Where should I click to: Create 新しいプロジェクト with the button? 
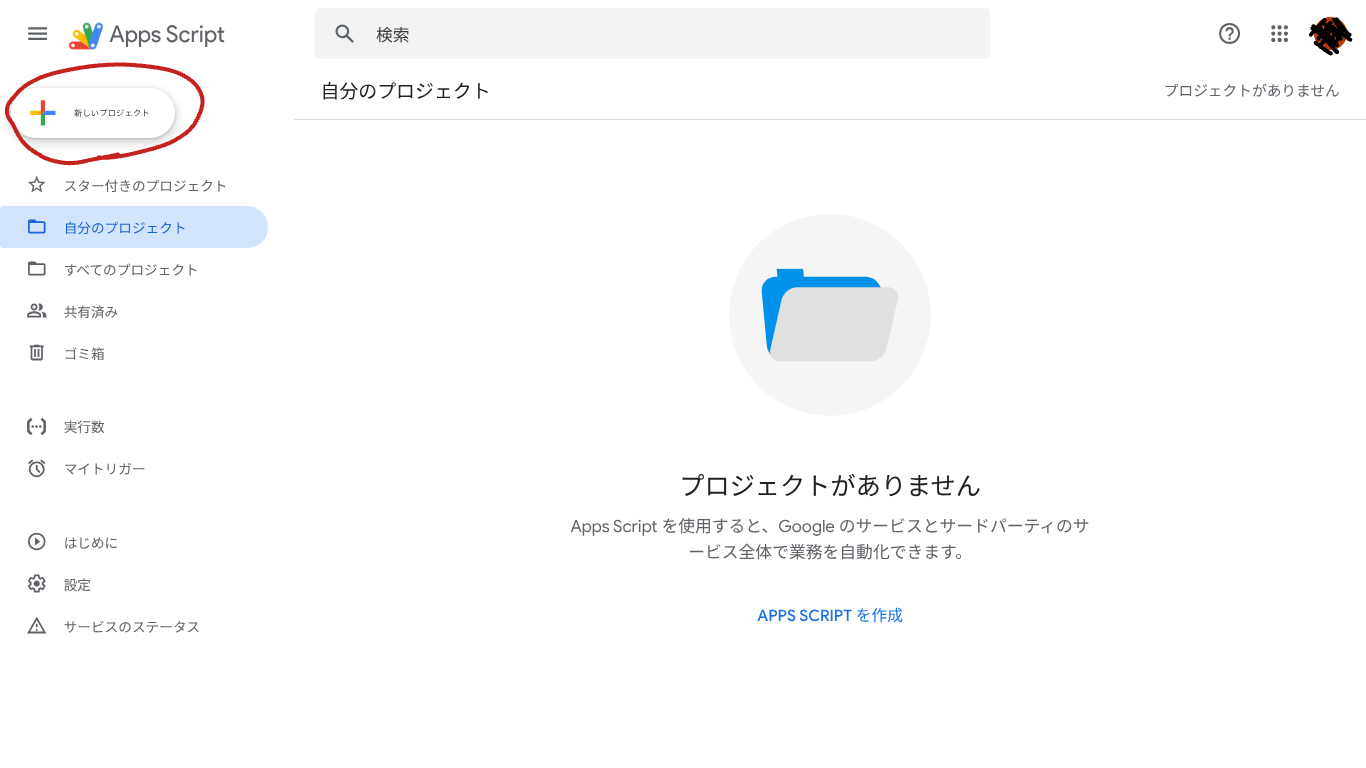pyautogui.click(x=96, y=113)
